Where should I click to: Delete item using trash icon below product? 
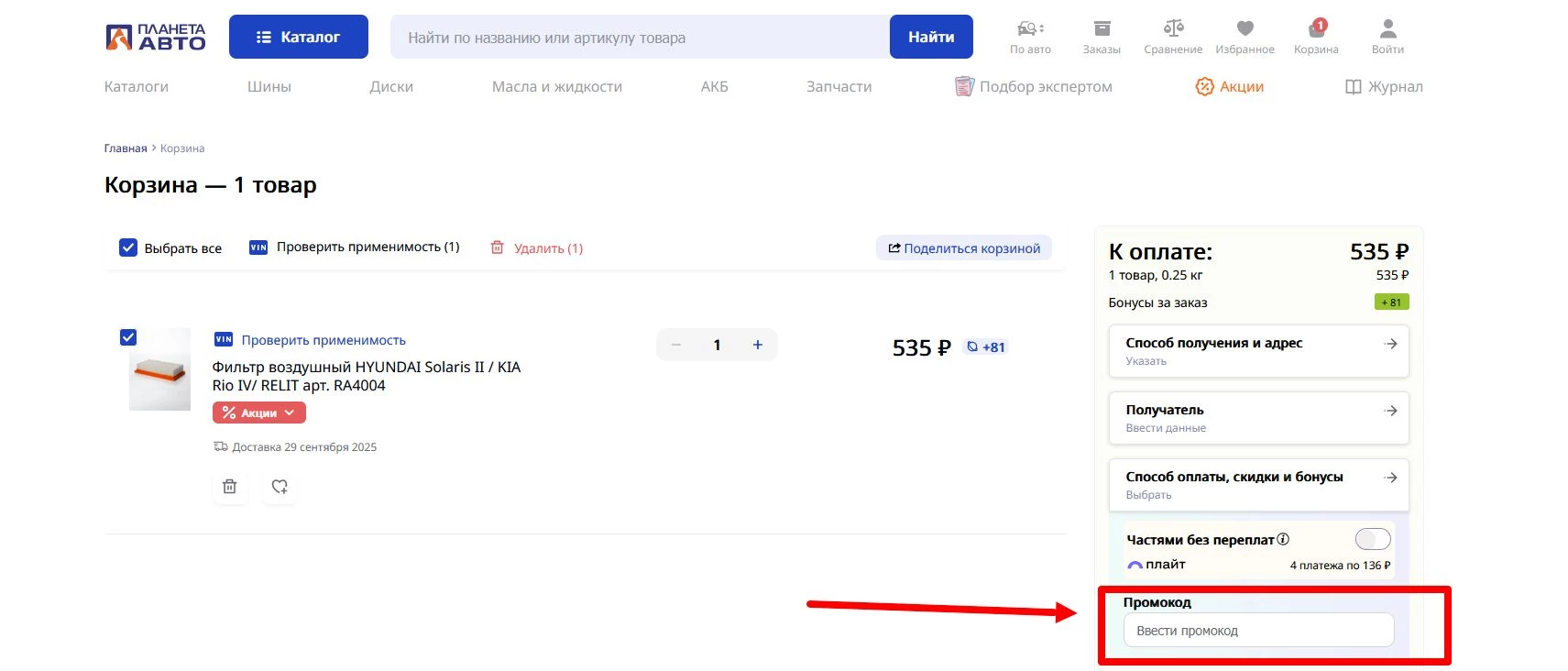tap(230, 487)
